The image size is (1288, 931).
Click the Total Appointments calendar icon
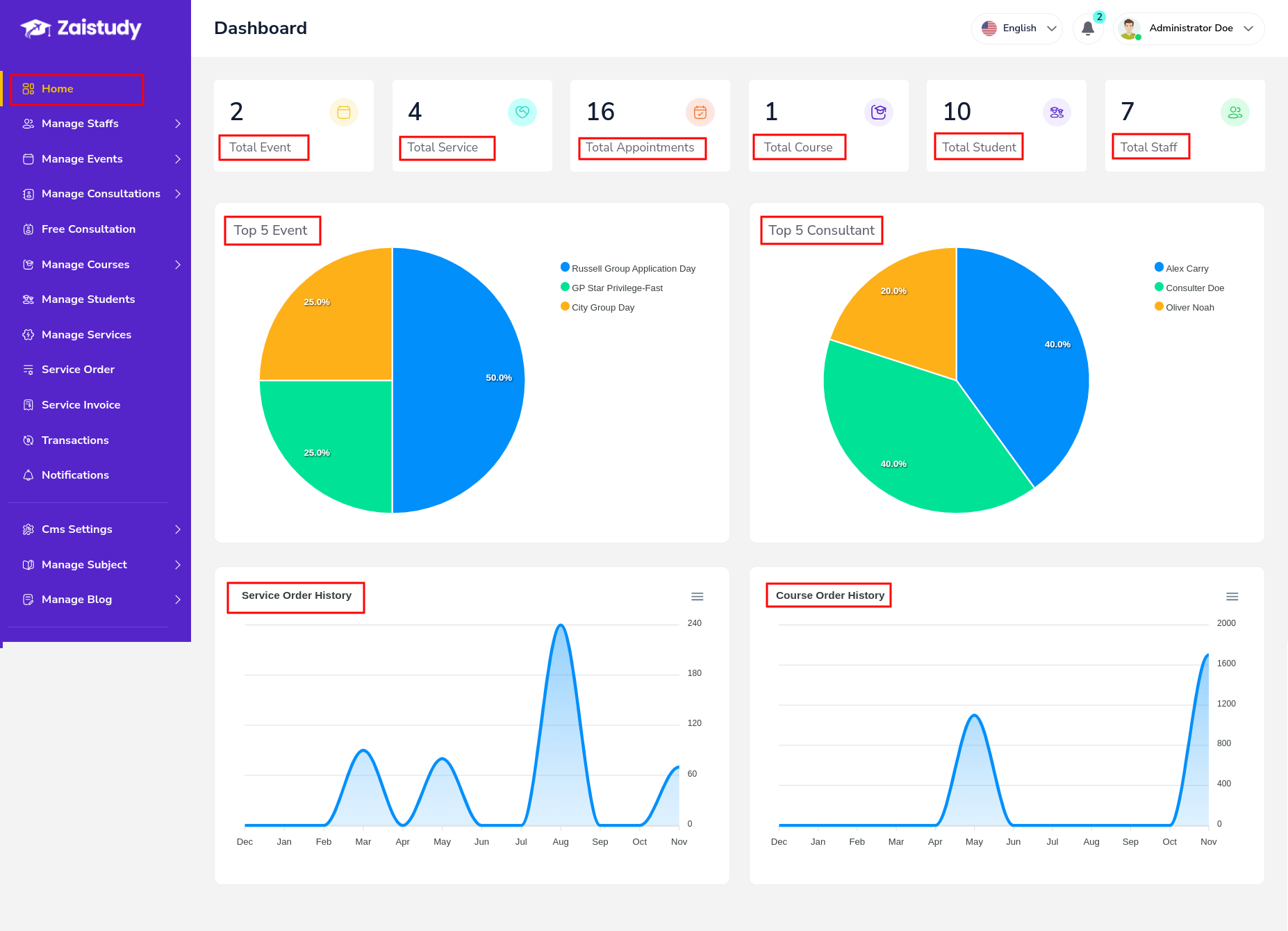click(x=700, y=112)
